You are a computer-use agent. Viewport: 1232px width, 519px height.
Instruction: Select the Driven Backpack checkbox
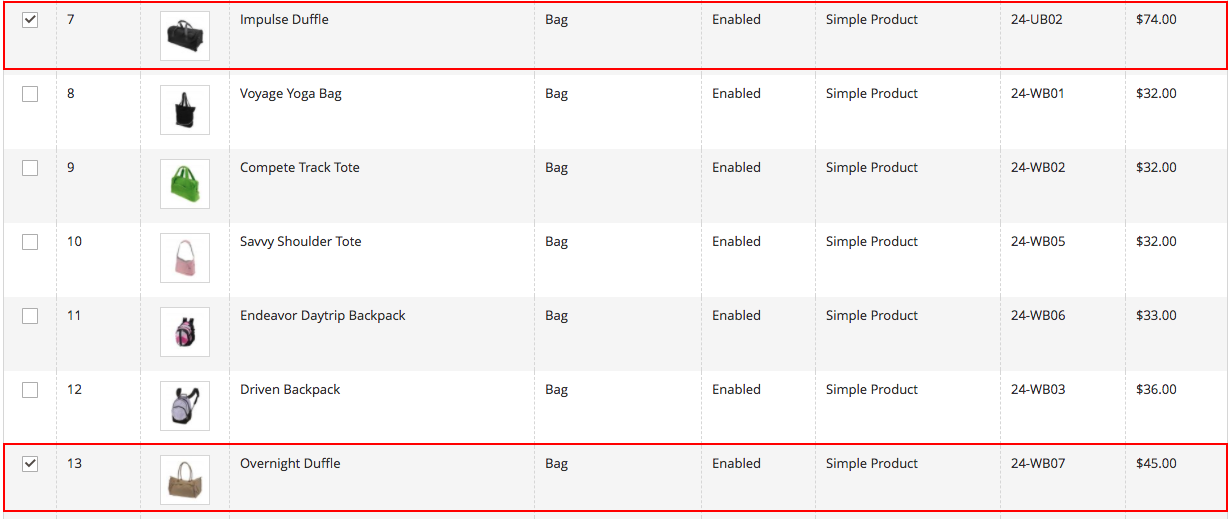30,390
